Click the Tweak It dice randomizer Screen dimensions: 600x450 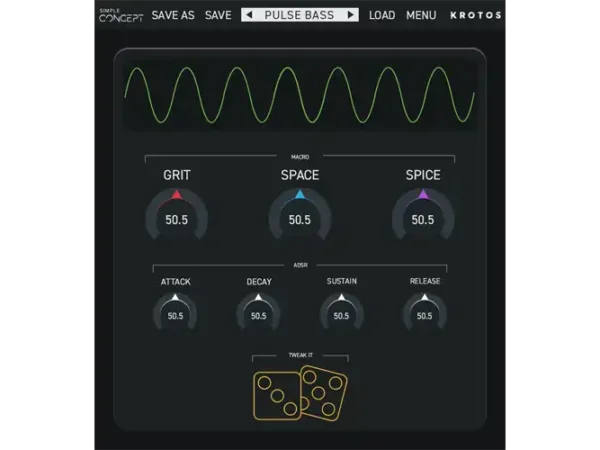click(x=300, y=393)
